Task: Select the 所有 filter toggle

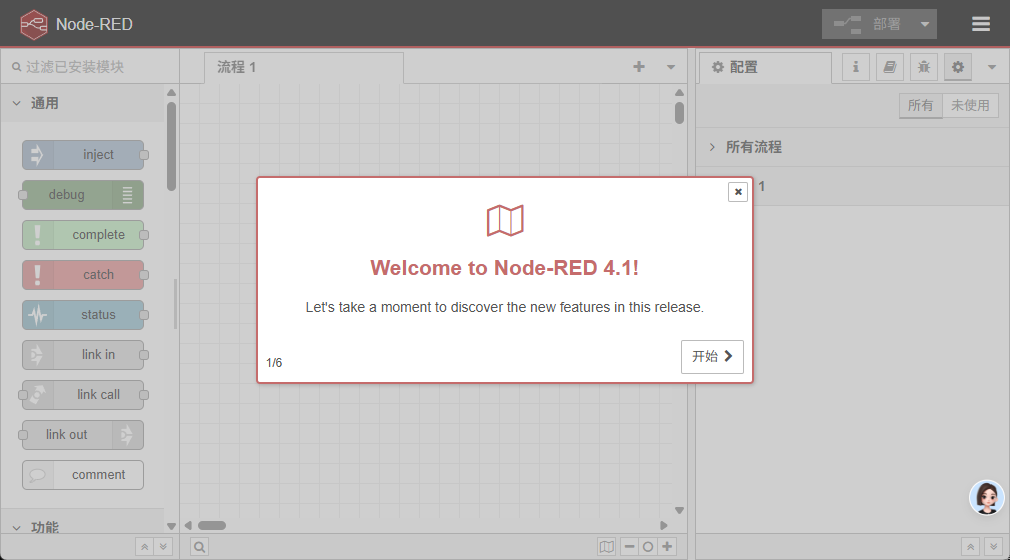Action: pos(920,105)
